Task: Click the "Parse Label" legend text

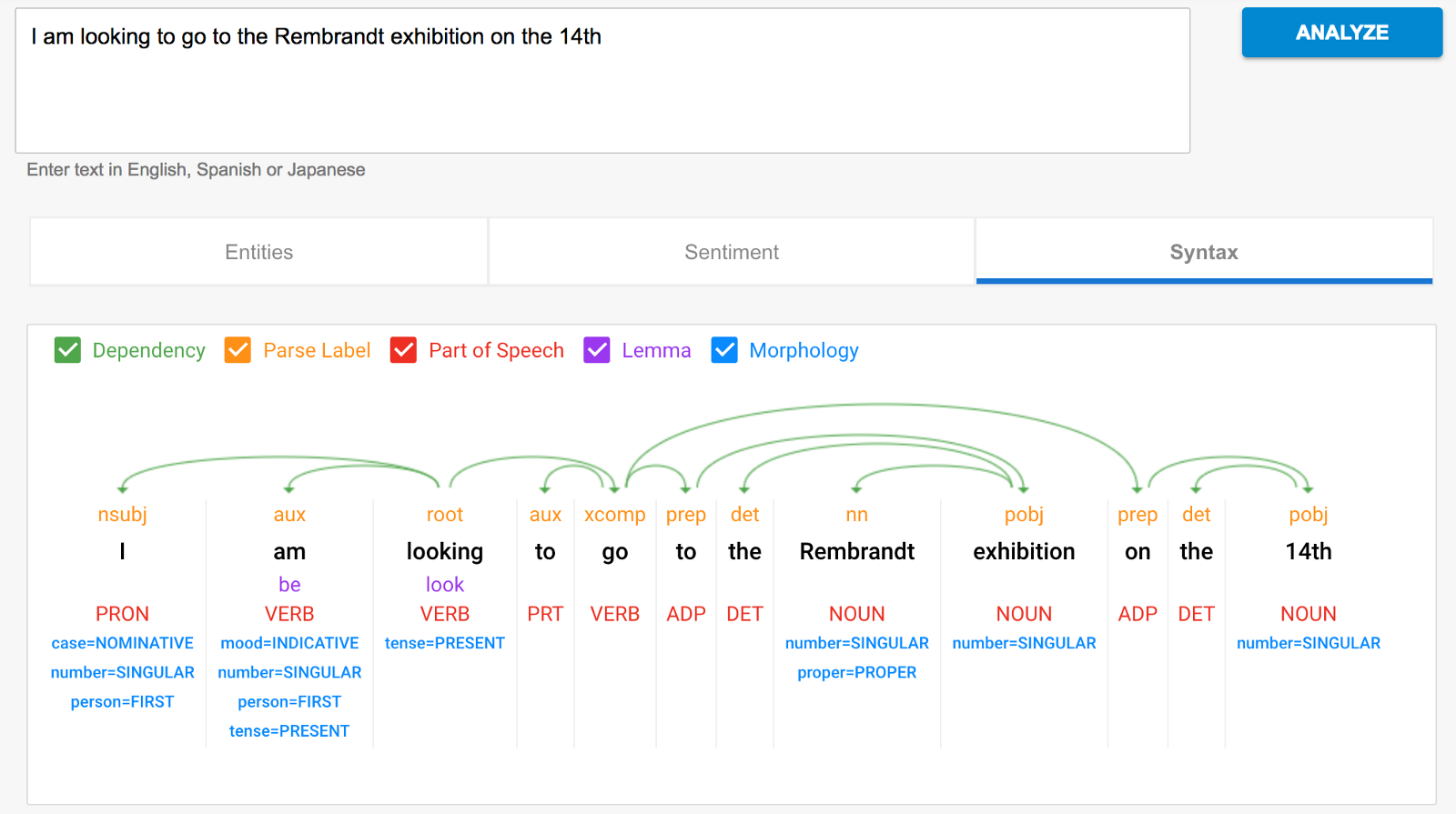Action: click(317, 350)
